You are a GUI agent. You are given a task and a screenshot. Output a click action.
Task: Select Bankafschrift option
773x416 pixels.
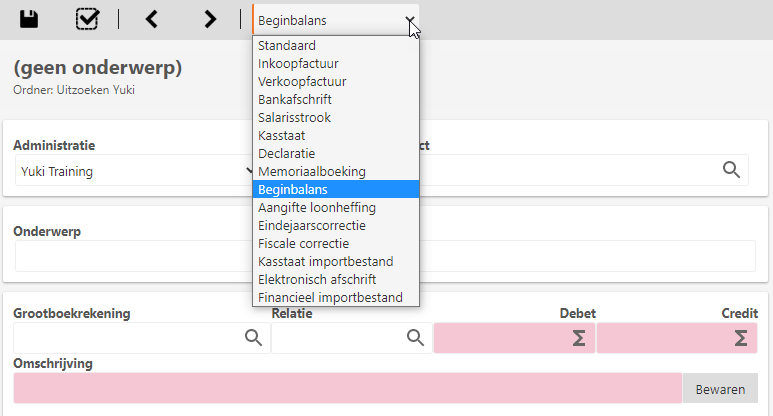click(294, 100)
